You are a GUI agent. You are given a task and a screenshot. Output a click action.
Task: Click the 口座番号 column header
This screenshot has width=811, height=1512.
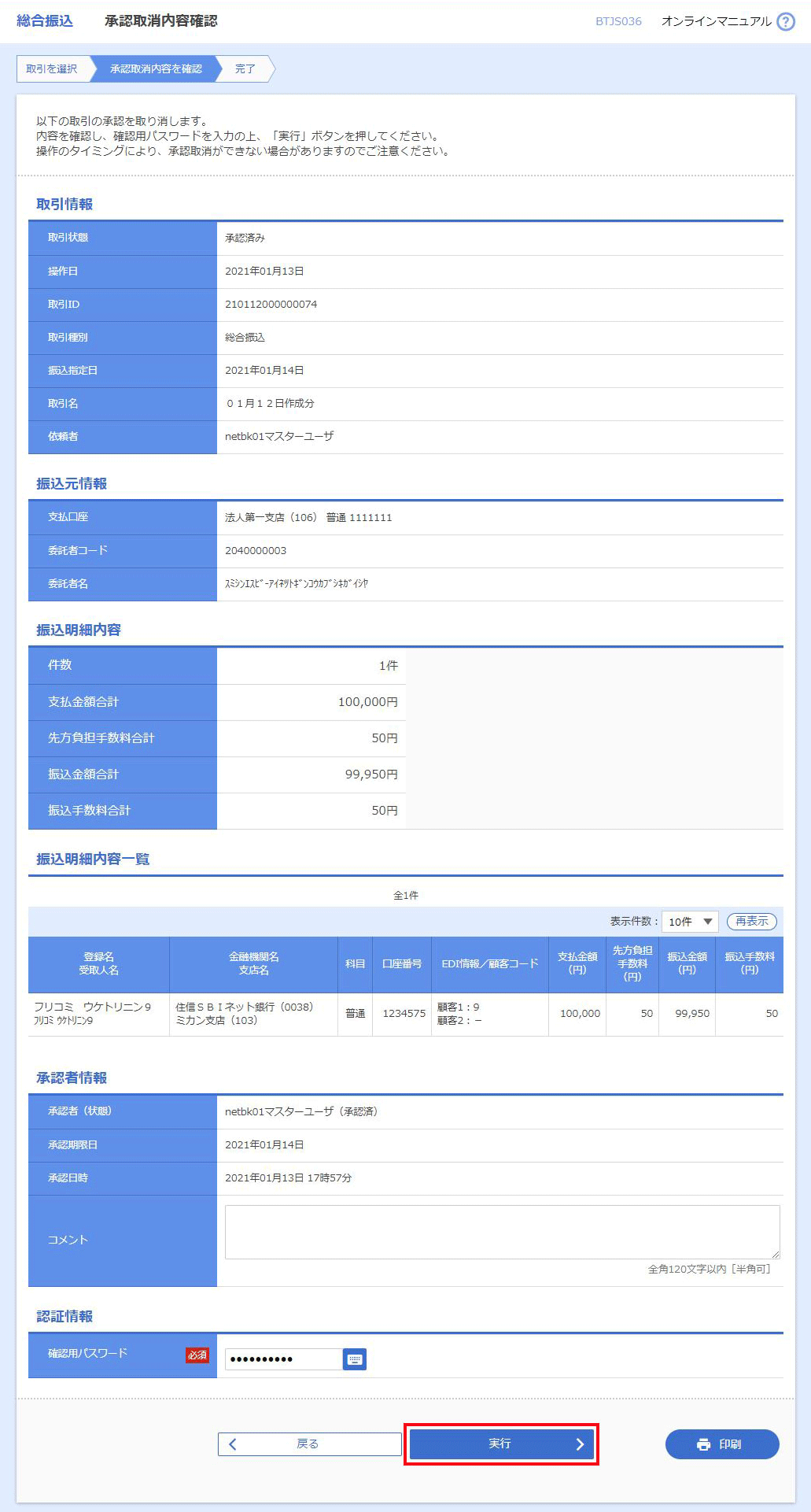pos(401,963)
